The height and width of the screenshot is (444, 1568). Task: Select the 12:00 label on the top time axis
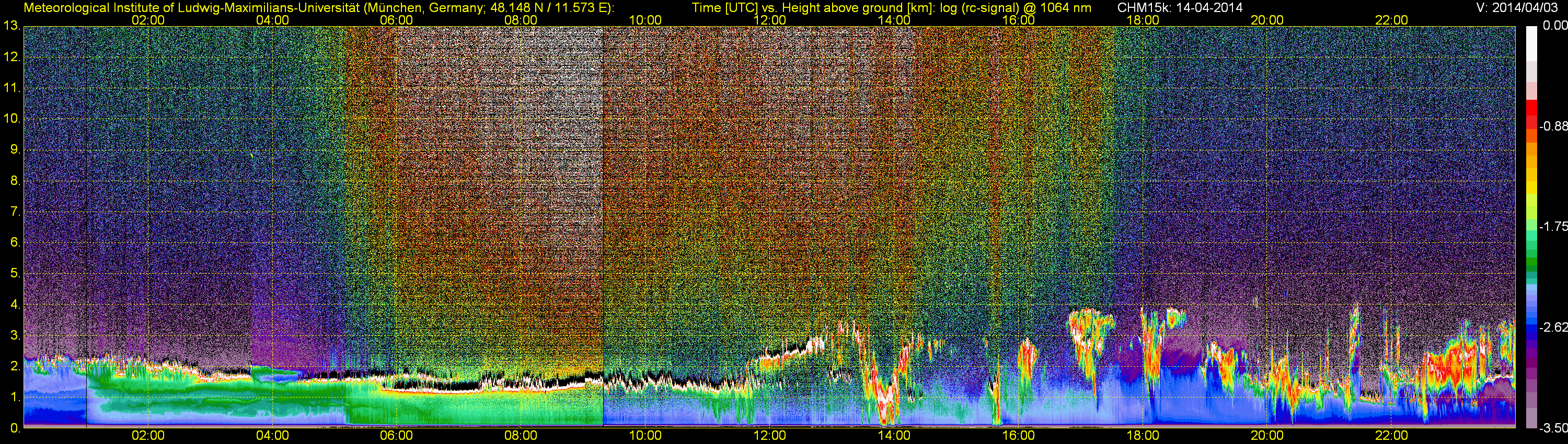pos(769,20)
